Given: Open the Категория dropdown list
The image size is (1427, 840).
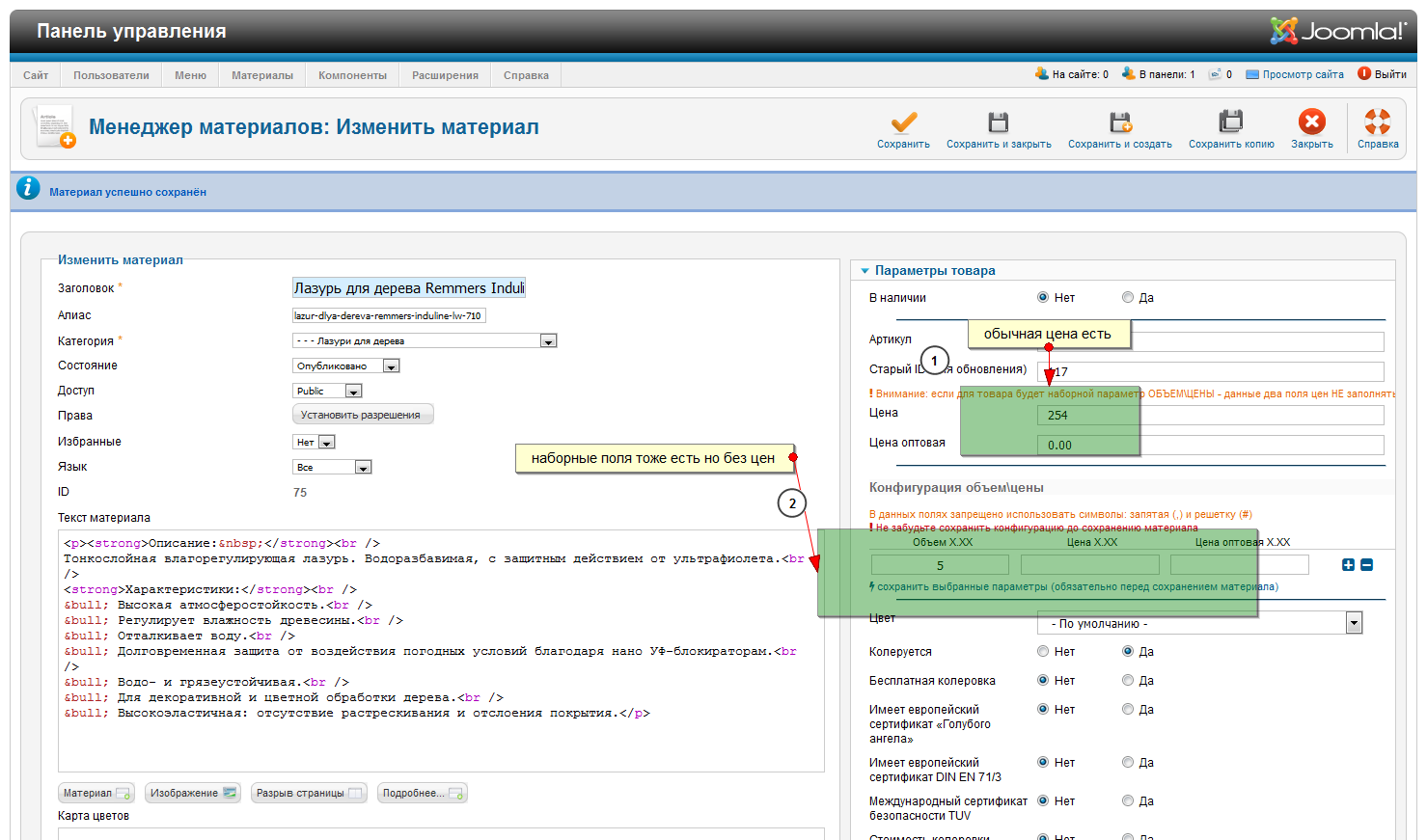Looking at the screenshot, I should pos(548,341).
